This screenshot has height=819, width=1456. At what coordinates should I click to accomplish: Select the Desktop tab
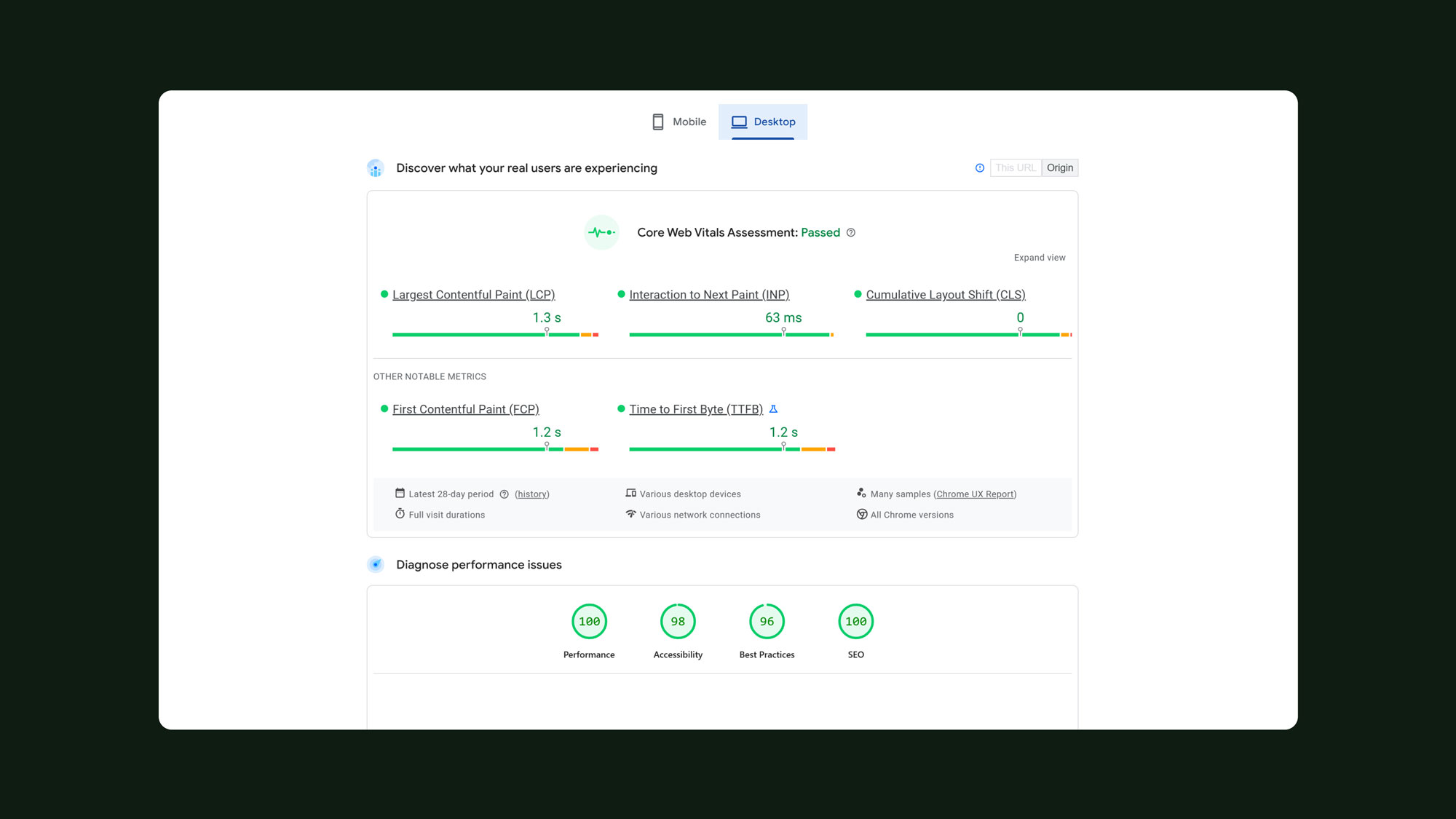click(x=763, y=122)
